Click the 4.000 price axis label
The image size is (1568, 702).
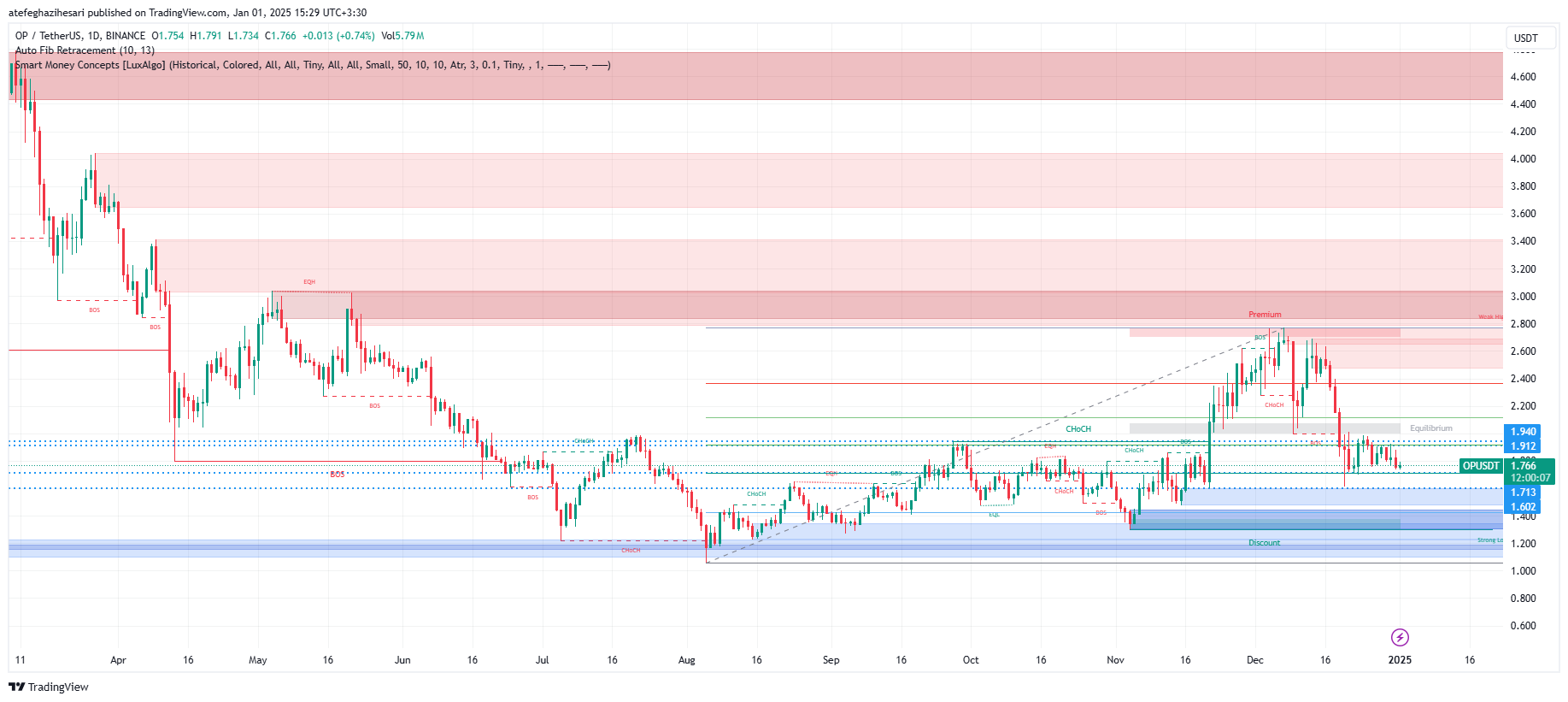tap(1523, 159)
